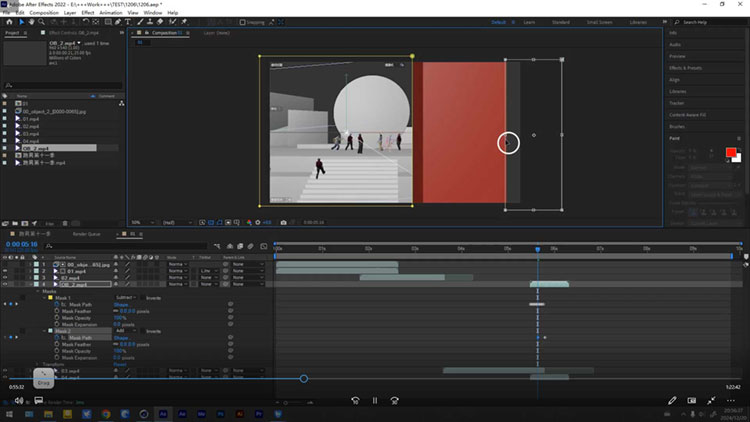Screen dimensions: 750x422
Task: Open Mask 1 mode dropdown showing Subtract
Action: 124,298
